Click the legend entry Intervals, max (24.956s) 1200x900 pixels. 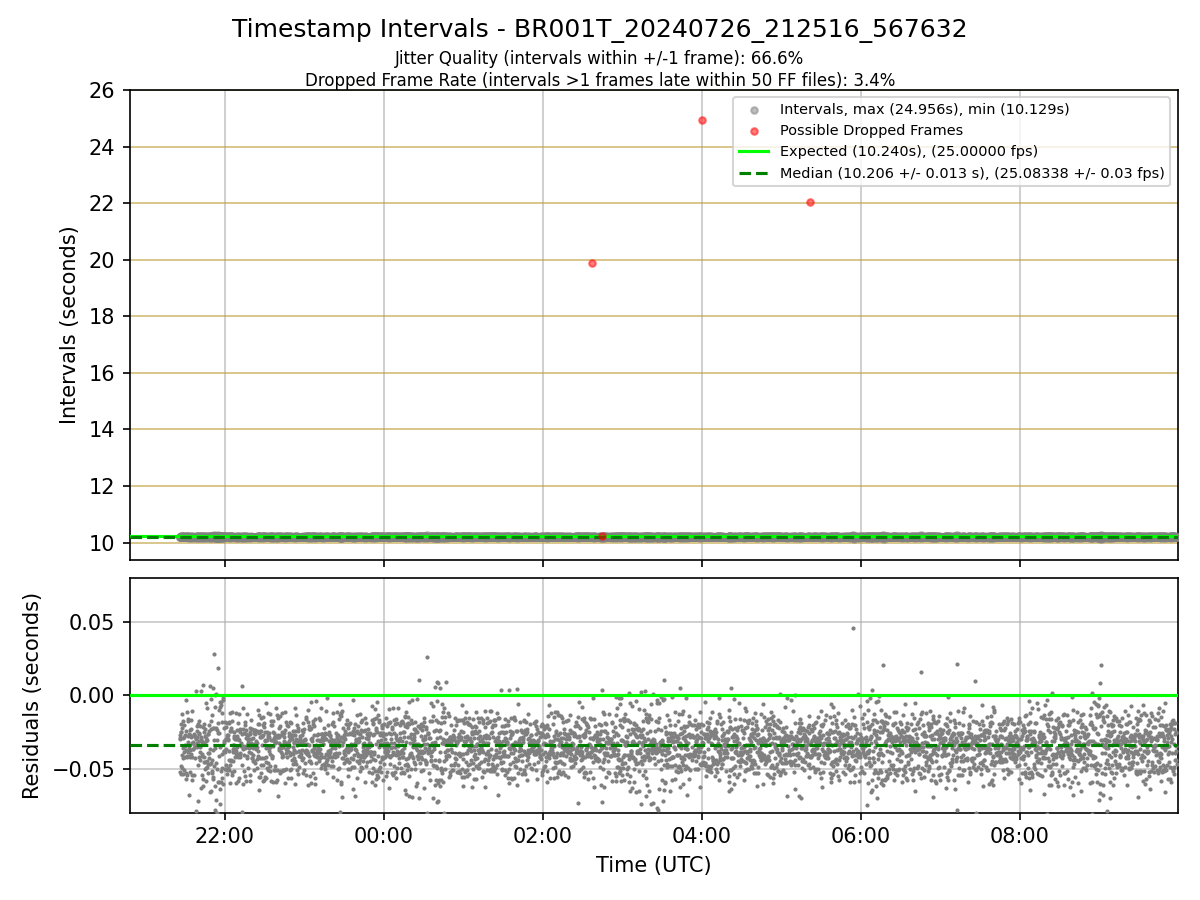click(x=924, y=109)
